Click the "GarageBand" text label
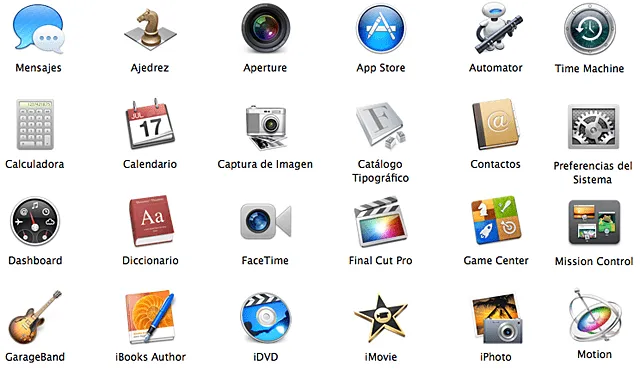Screen dimensions: 640x371 [35, 357]
